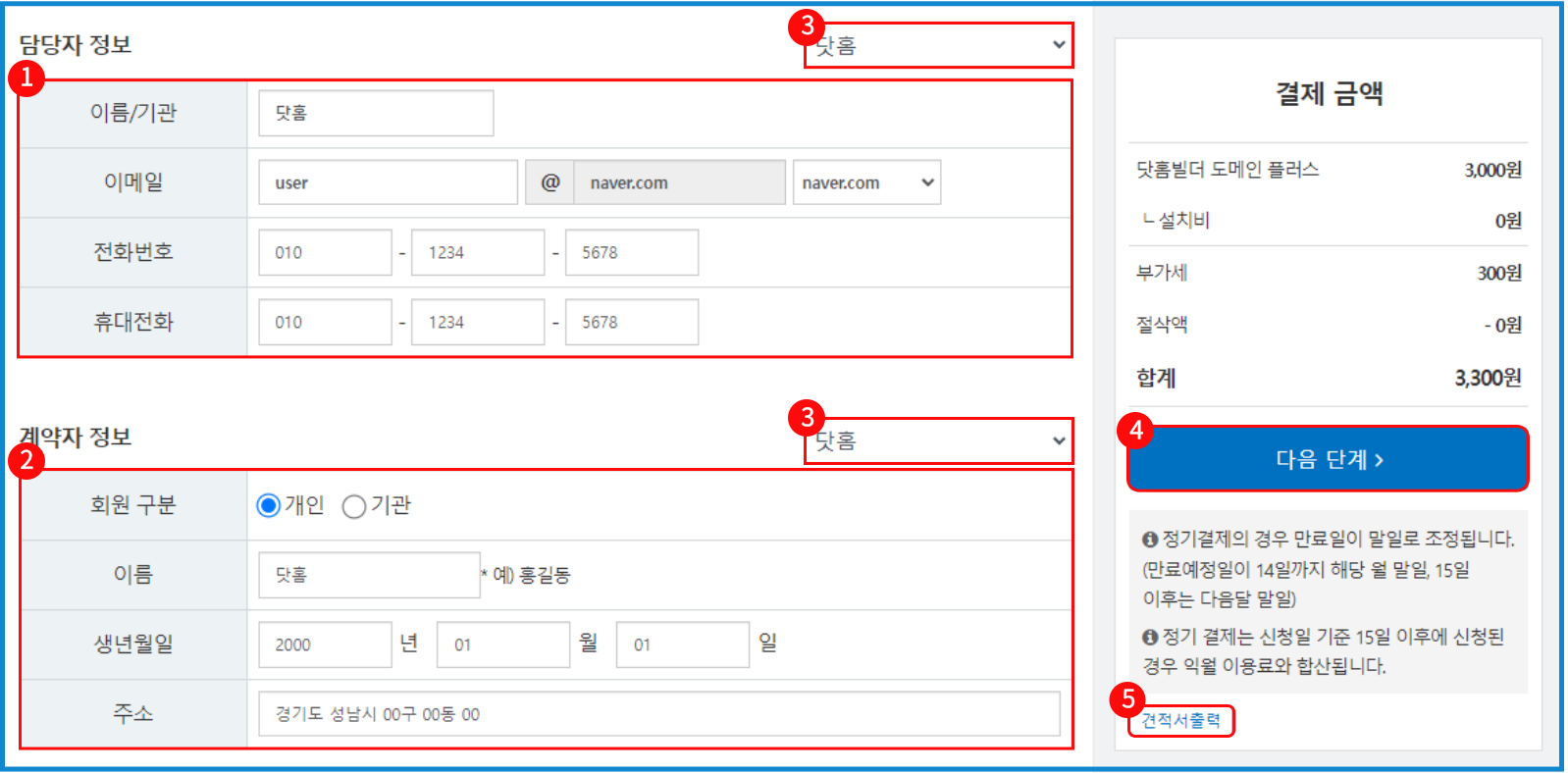Click the birth year field
The height and width of the screenshot is (773, 1568).
pos(325,644)
